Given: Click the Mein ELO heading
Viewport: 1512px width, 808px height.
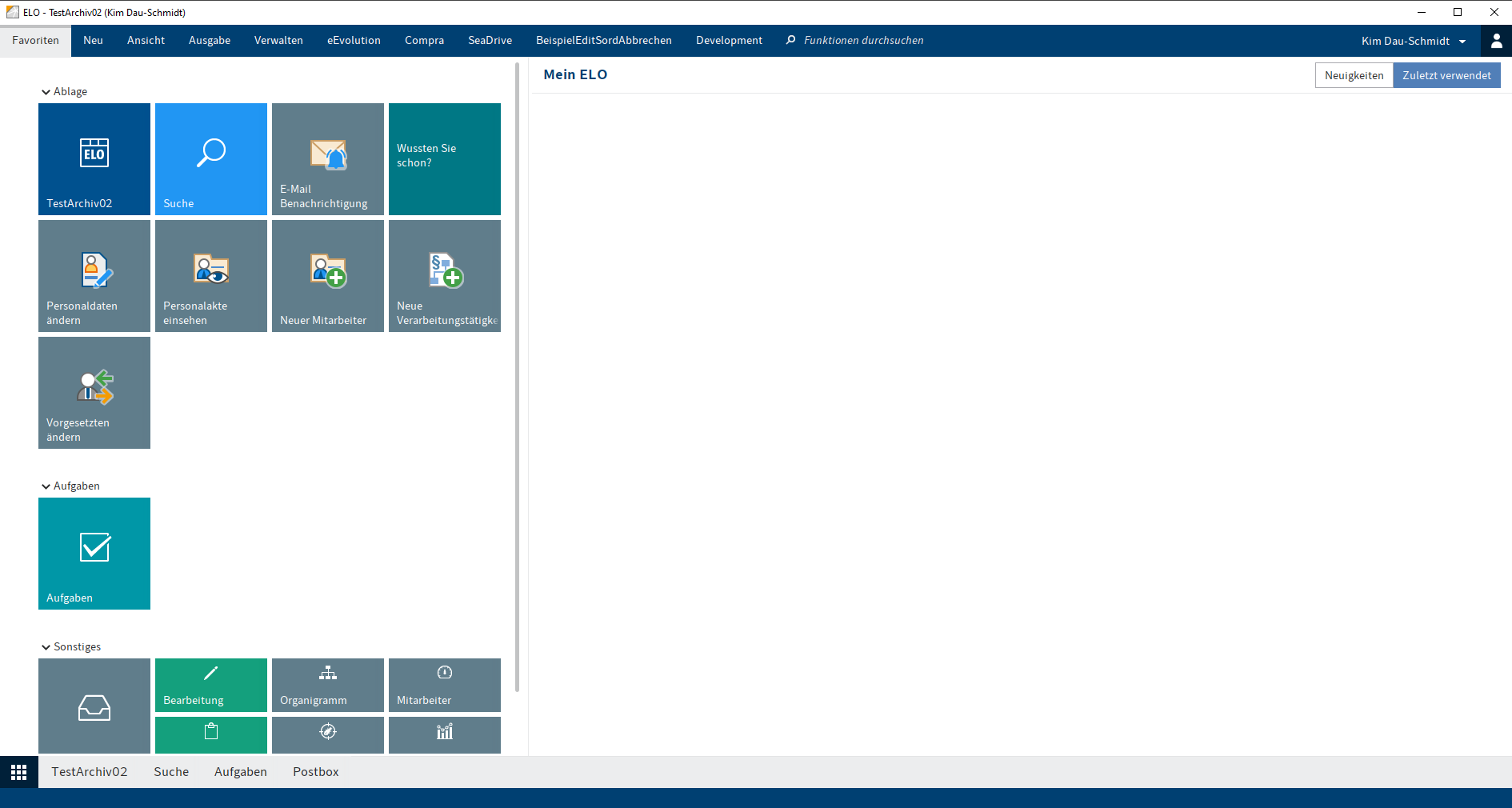Looking at the screenshot, I should click(x=575, y=74).
